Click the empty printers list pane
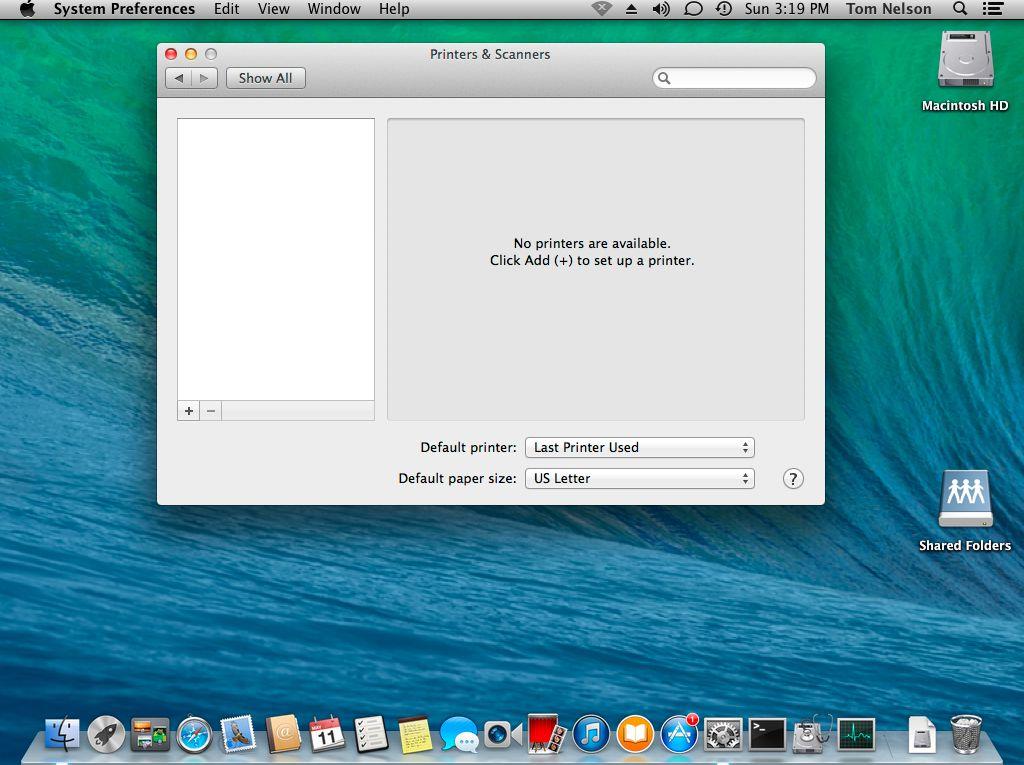 [x=276, y=259]
